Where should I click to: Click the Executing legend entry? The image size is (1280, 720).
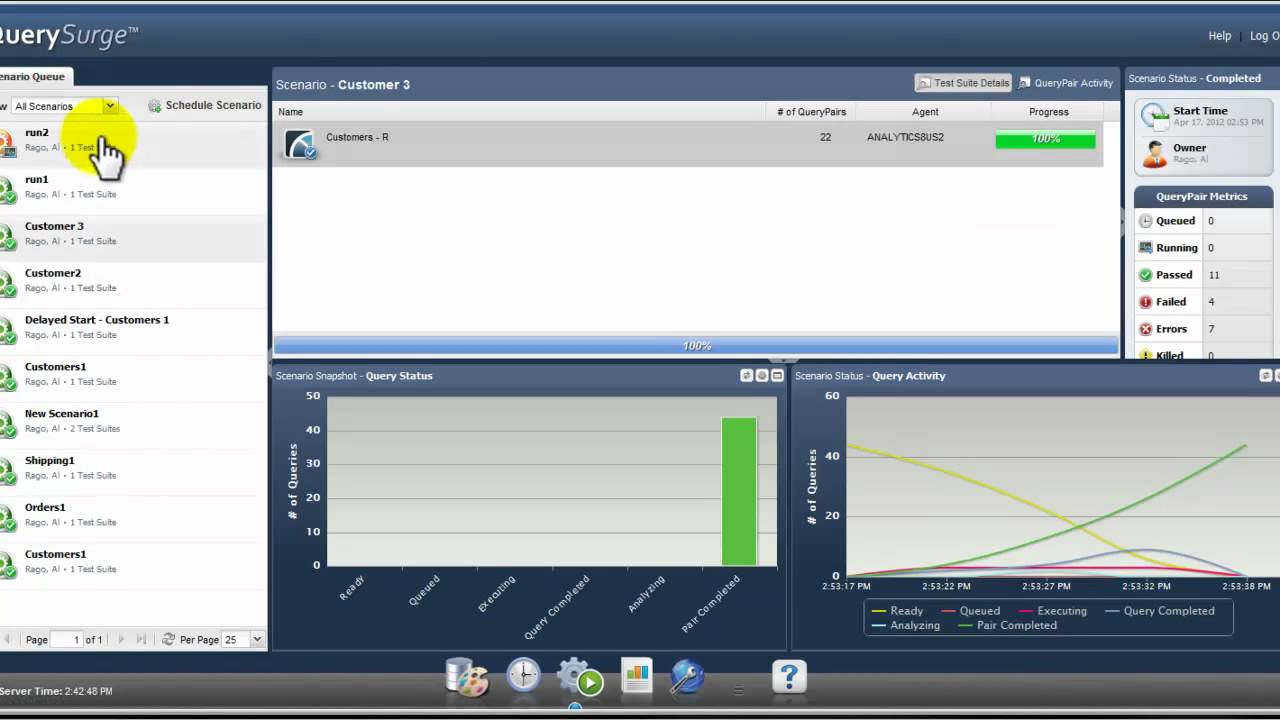tap(1052, 611)
